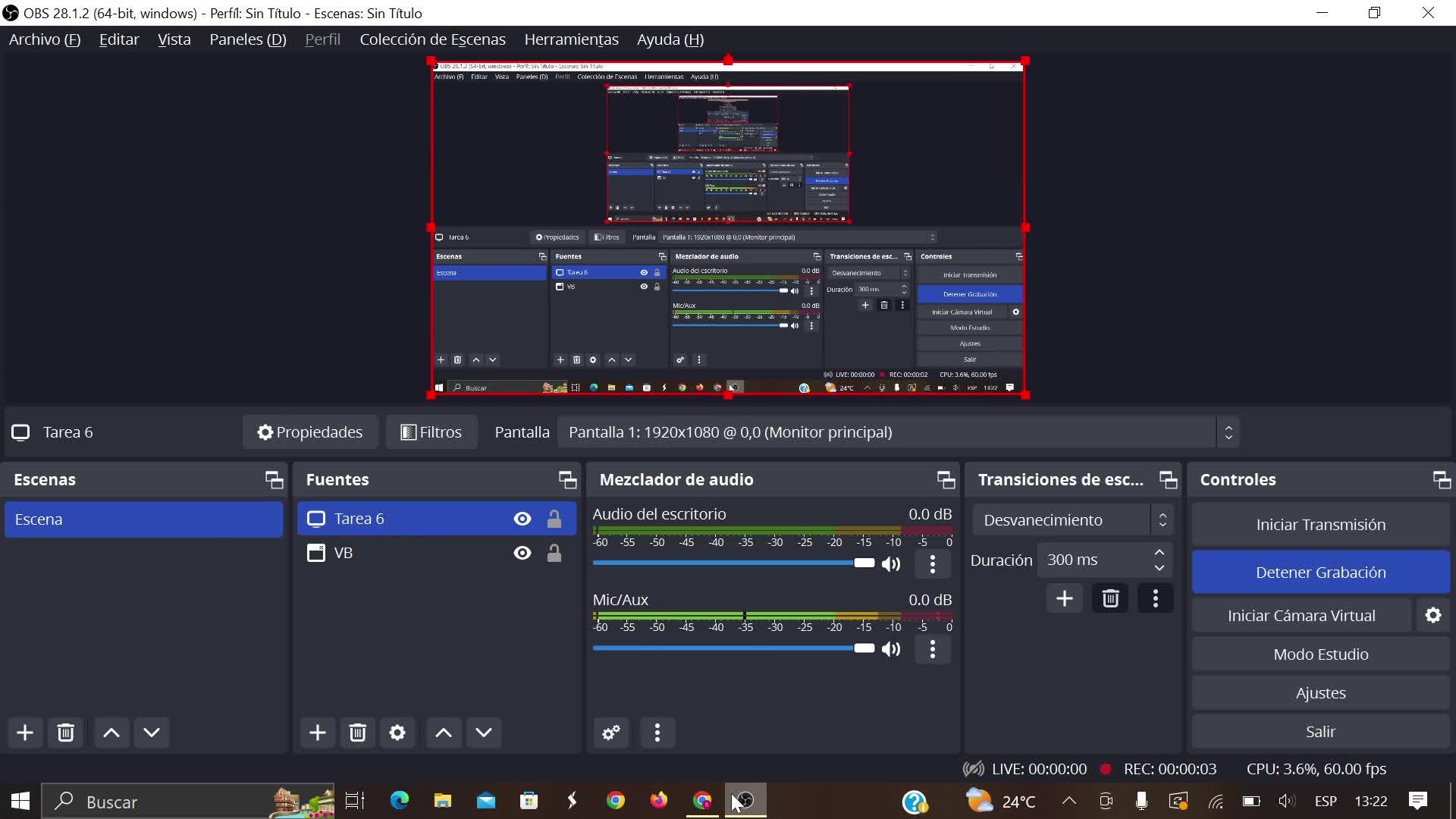Toggle the lock on Tarea 6 source
This screenshot has height=819, width=1456.
[x=554, y=519]
